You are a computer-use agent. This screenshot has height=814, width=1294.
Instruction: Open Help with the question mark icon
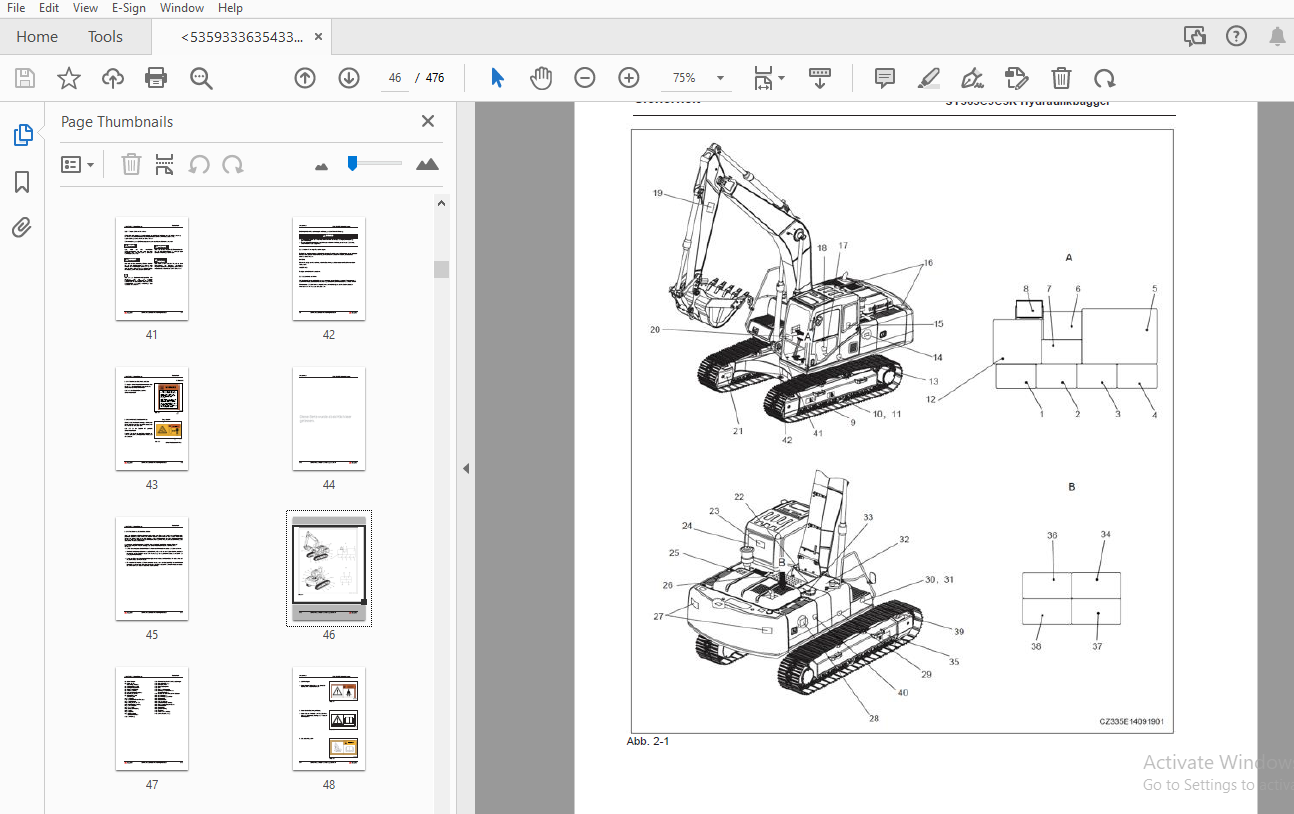(x=1236, y=37)
